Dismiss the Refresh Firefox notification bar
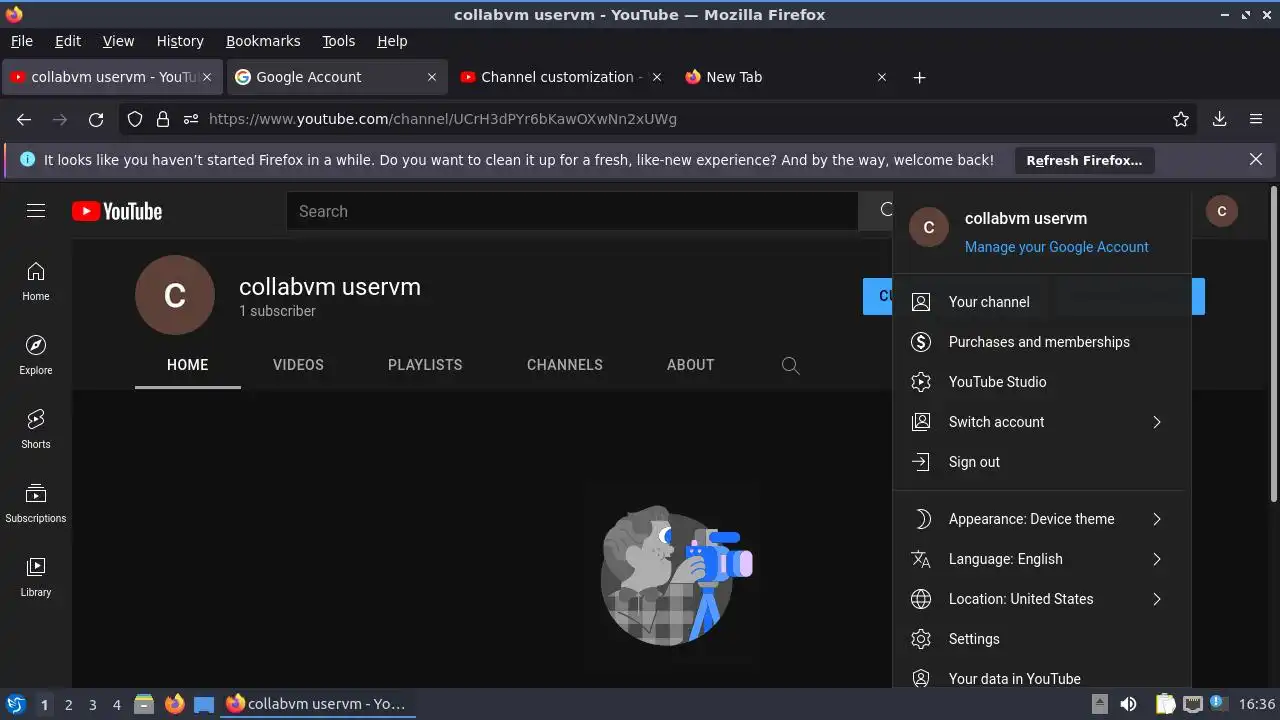This screenshot has width=1280, height=720. (x=1256, y=159)
